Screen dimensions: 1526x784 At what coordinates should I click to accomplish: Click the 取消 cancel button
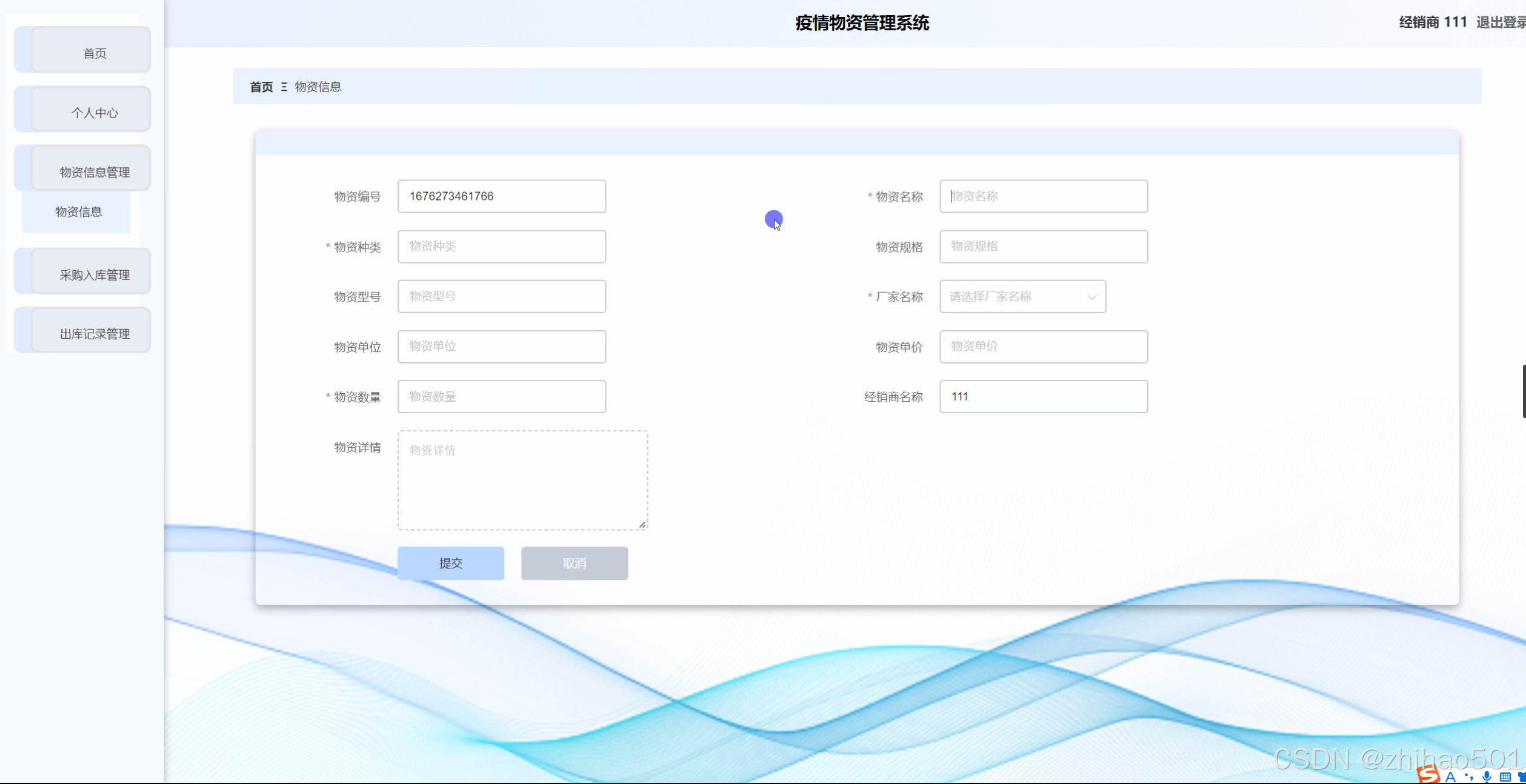[x=574, y=563]
